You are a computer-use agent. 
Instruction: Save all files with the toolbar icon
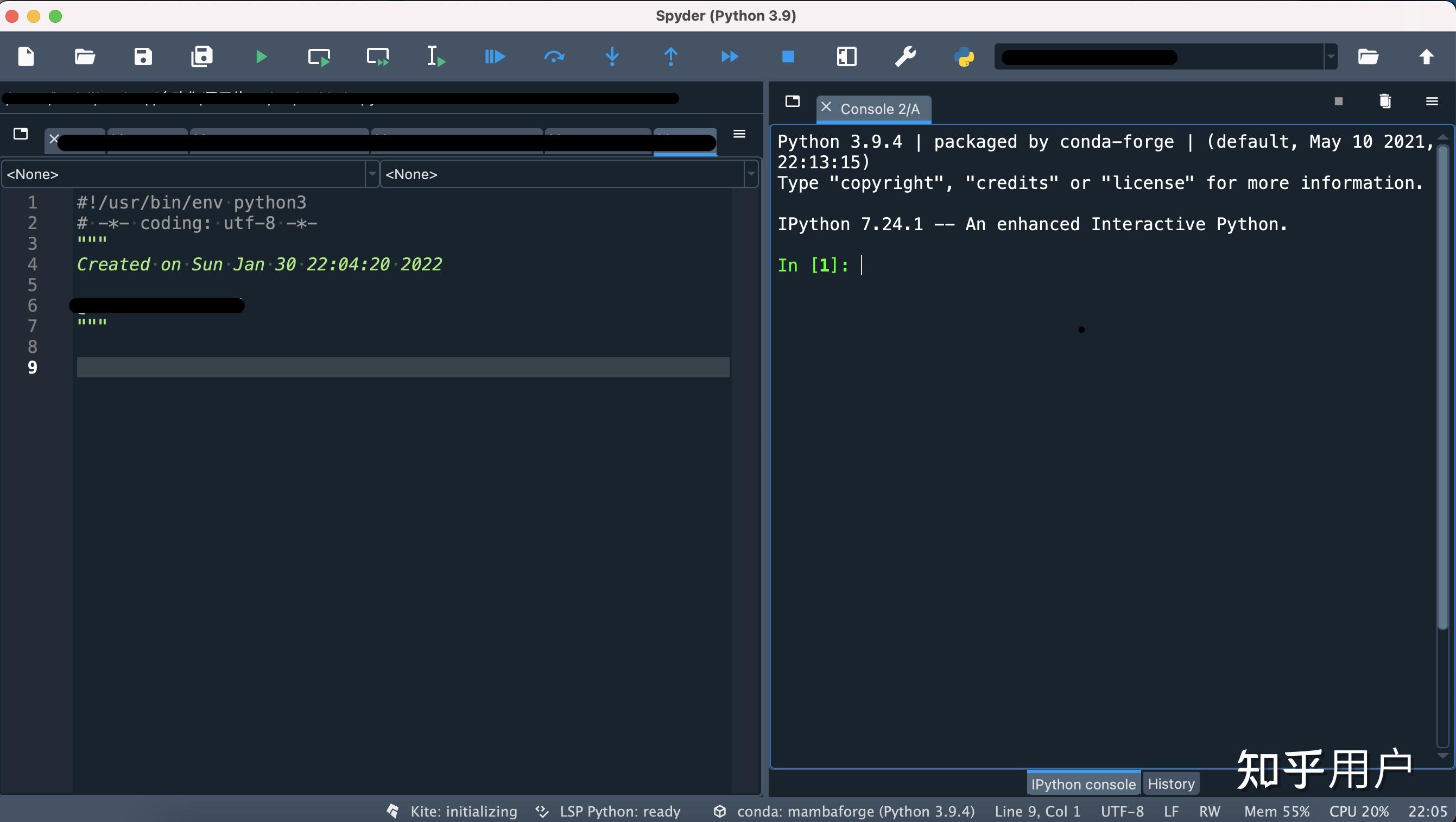pos(202,56)
